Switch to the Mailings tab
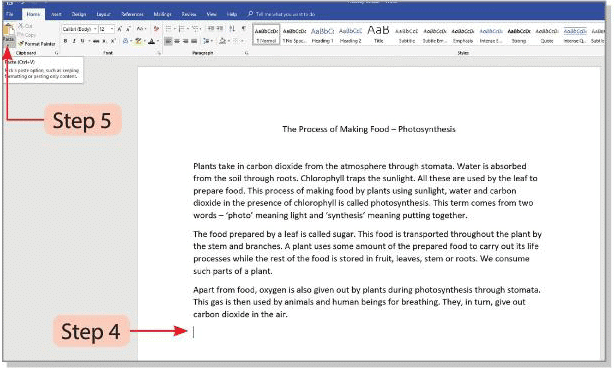This screenshot has width=614, height=368. pyautogui.click(x=163, y=14)
